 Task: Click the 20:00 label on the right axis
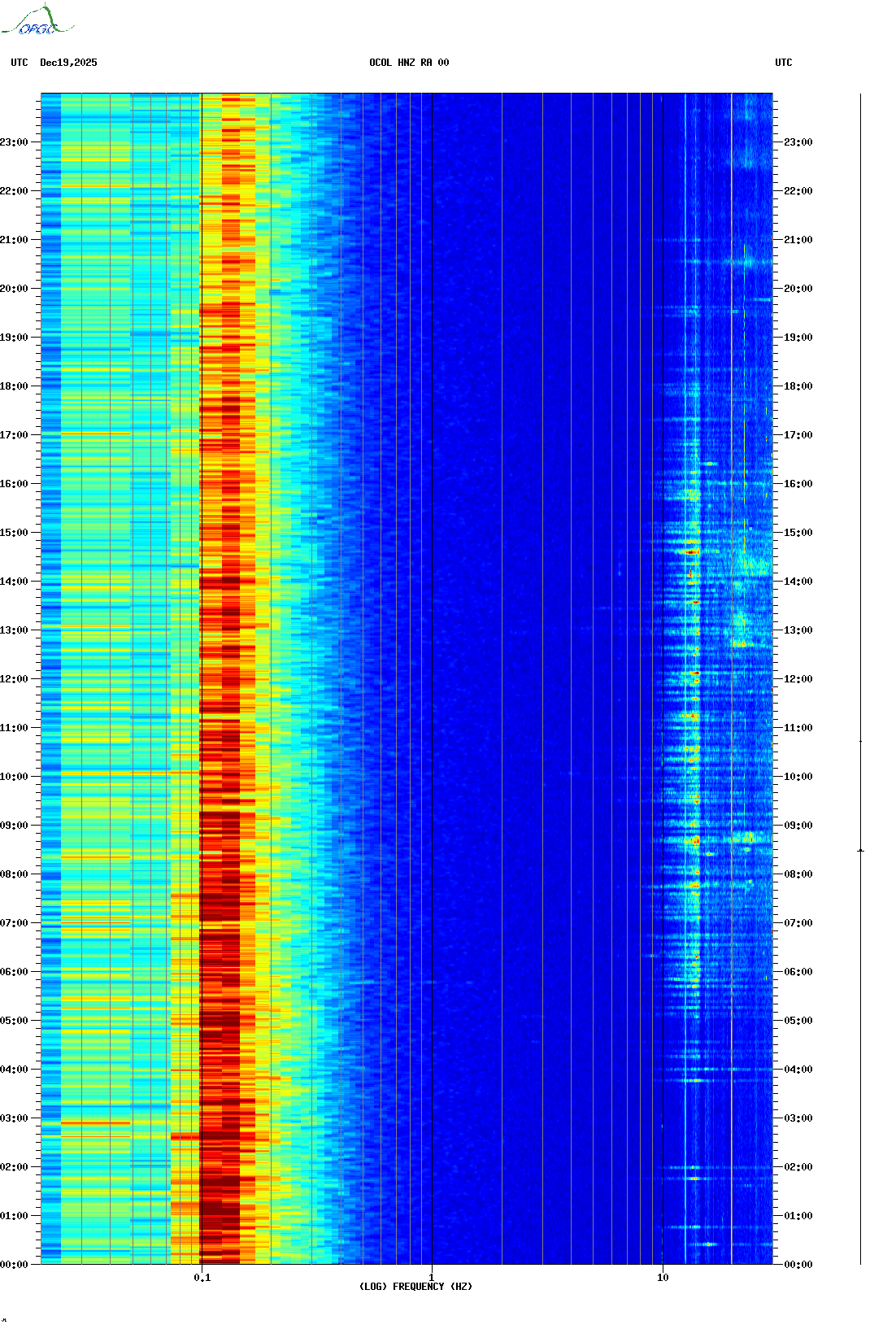pos(798,289)
